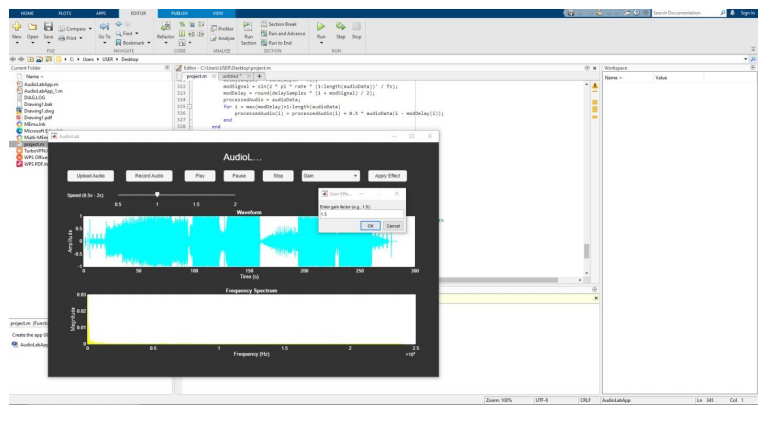Open the New dropdown arrow
Image resolution: width=767 pixels, height=445 pixels.
pyautogui.click(x=17, y=43)
